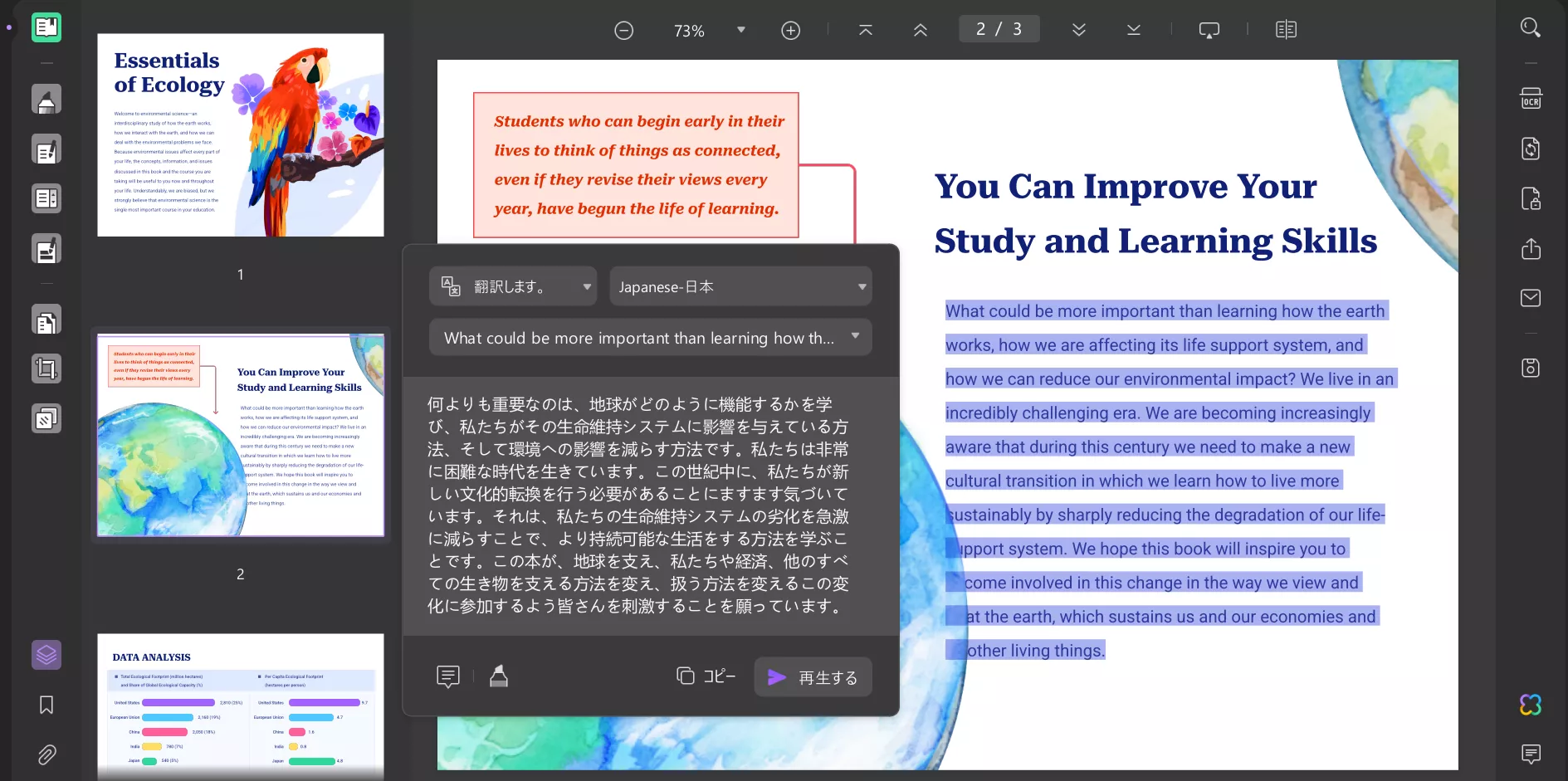
Task: Open the Convert pages tool in left sidebar
Action: (x=46, y=320)
